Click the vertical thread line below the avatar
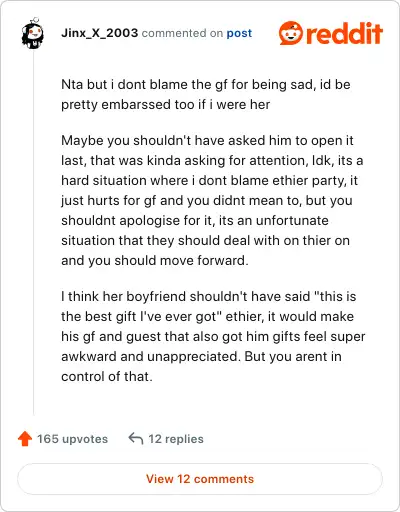This screenshot has height=512, width=400. [x=33, y=232]
